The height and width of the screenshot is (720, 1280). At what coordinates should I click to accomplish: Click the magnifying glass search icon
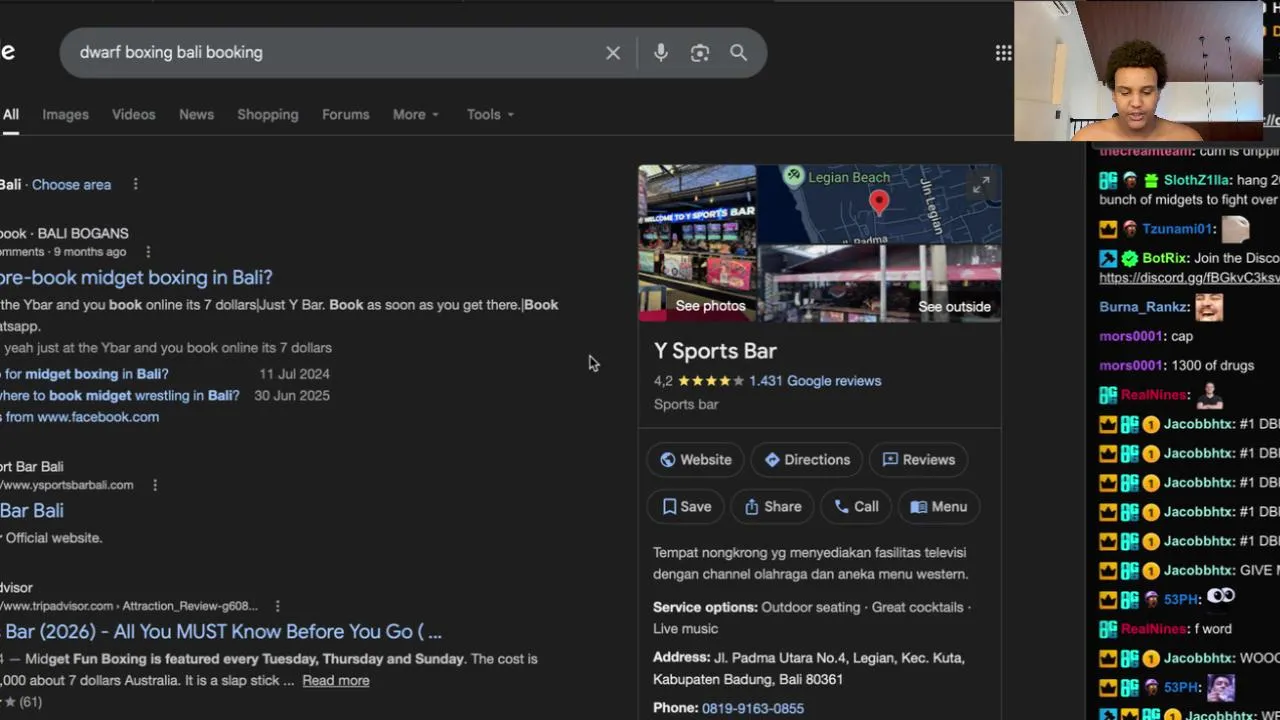tap(738, 53)
